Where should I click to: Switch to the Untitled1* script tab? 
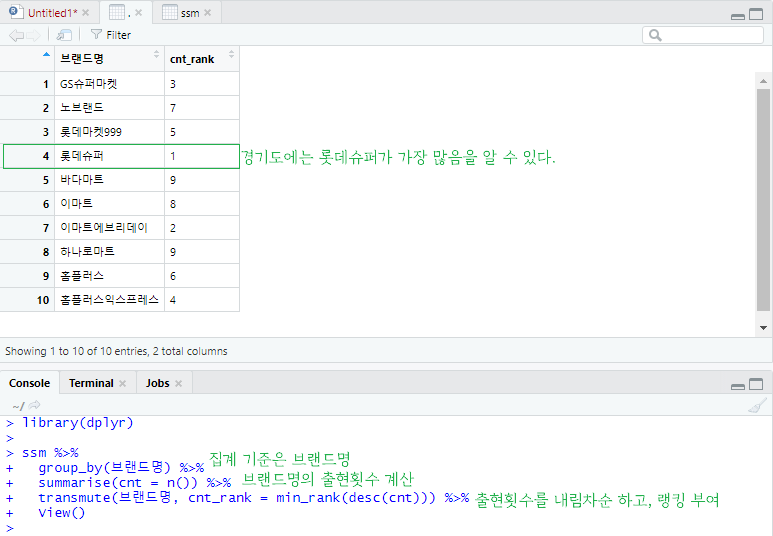point(52,13)
